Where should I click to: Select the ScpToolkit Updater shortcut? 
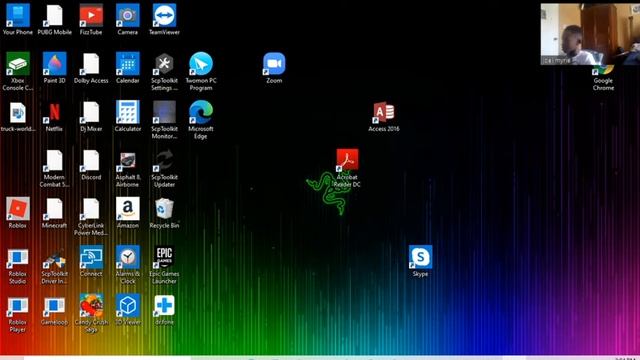pyautogui.click(x=164, y=160)
